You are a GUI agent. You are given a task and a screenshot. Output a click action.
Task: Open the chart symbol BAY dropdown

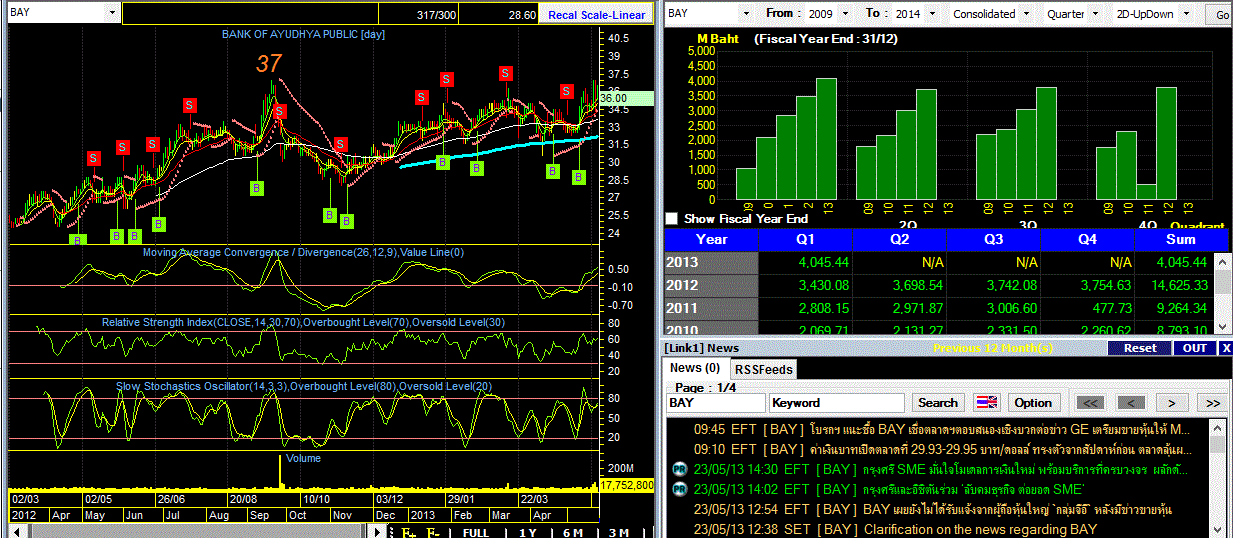click(111, 13)
